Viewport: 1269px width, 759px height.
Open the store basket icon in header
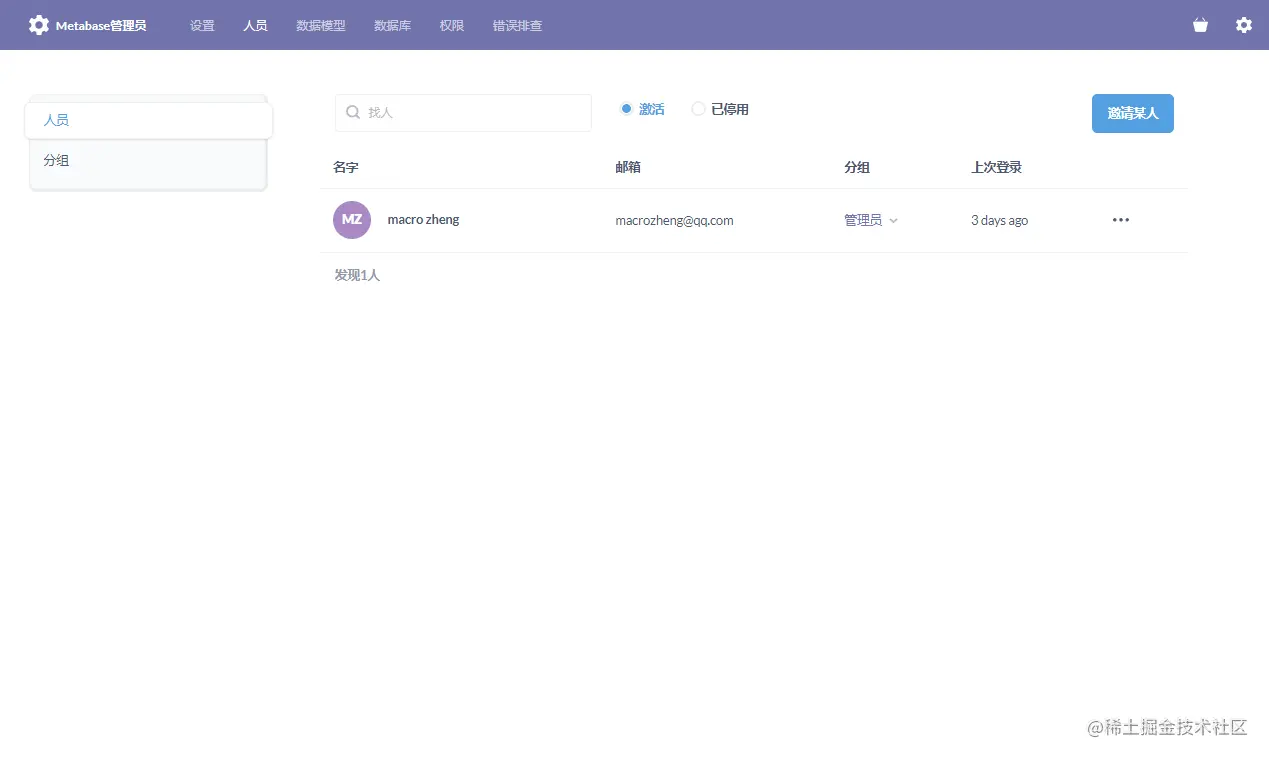tap(1200, 25)
